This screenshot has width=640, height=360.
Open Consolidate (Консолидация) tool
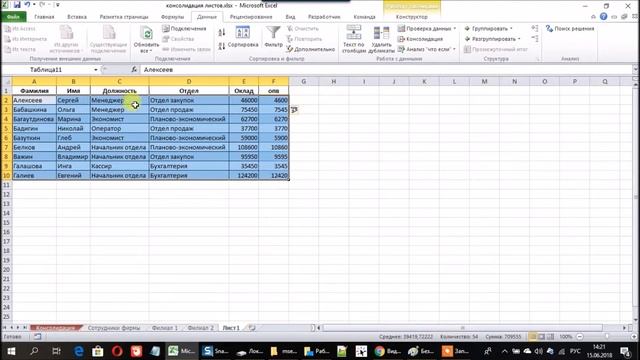tap(420, 39)
